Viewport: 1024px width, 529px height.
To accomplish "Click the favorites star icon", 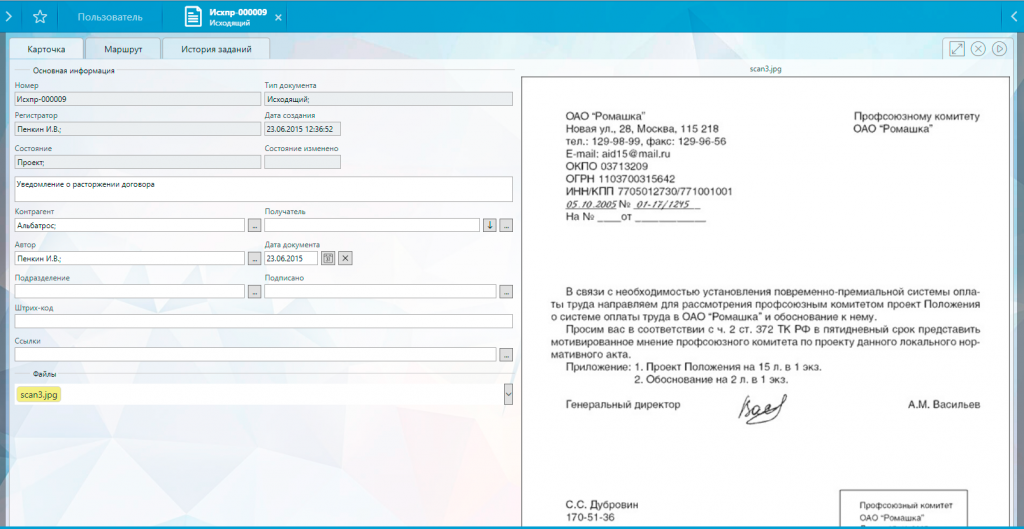I will tap(40, 17).
